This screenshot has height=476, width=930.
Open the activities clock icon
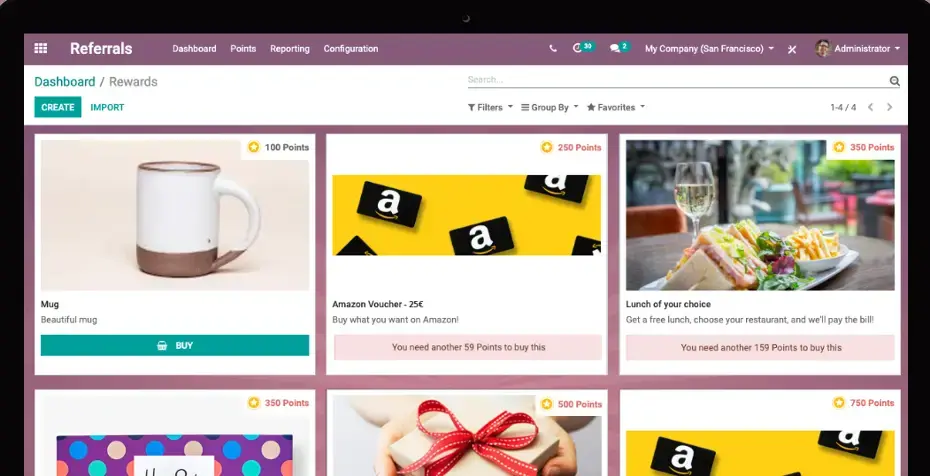tap(578, 48)
